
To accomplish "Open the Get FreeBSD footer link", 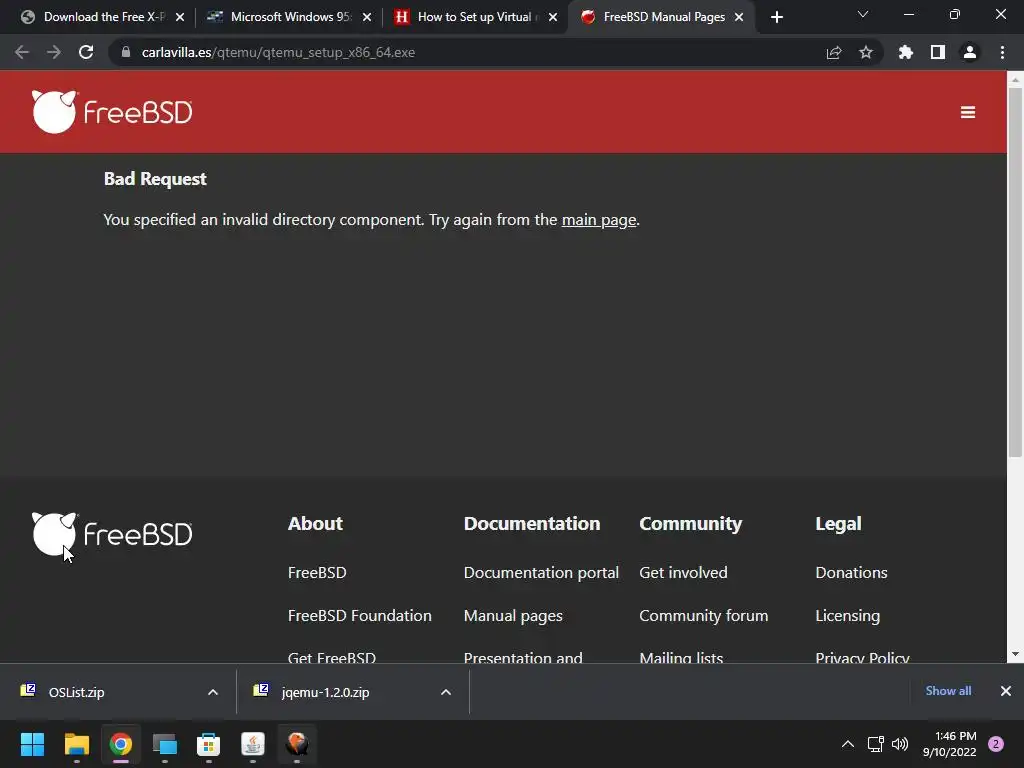I will click(332, 657).
